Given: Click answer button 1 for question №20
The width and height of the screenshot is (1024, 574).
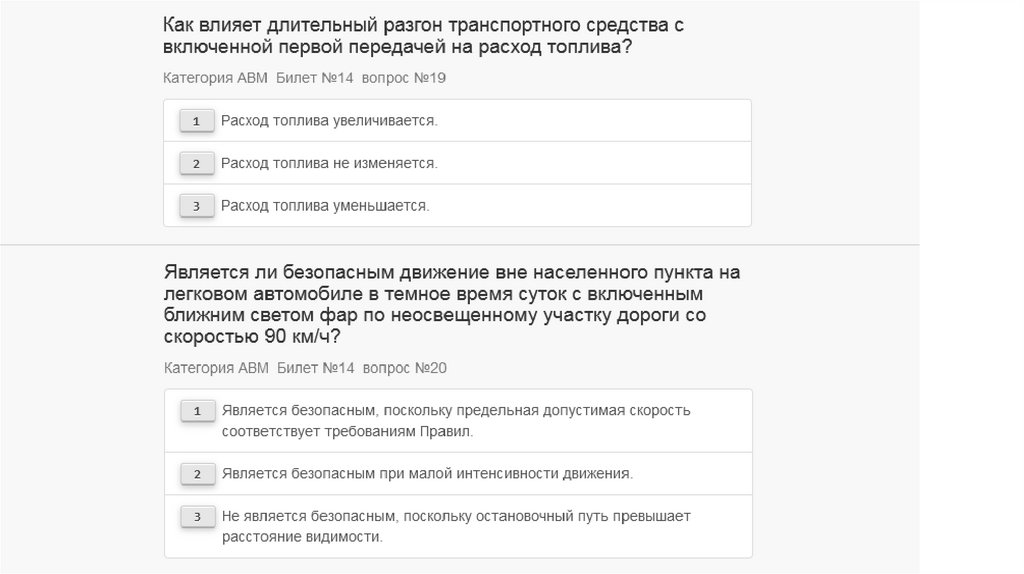Looking at the screenshot, I should click(x=197, y=411).
